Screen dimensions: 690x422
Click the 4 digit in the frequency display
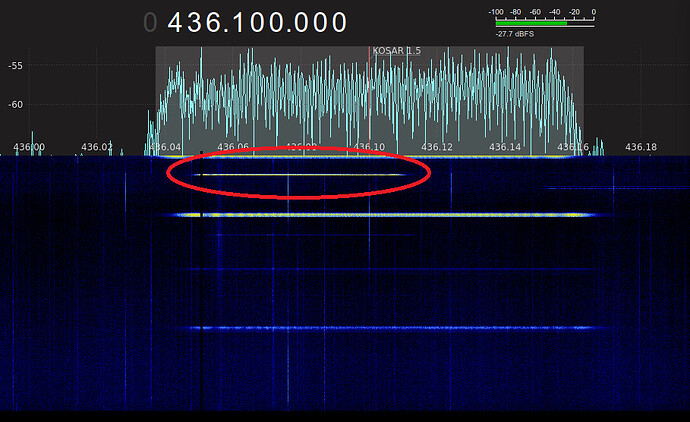tap(176, 22)
